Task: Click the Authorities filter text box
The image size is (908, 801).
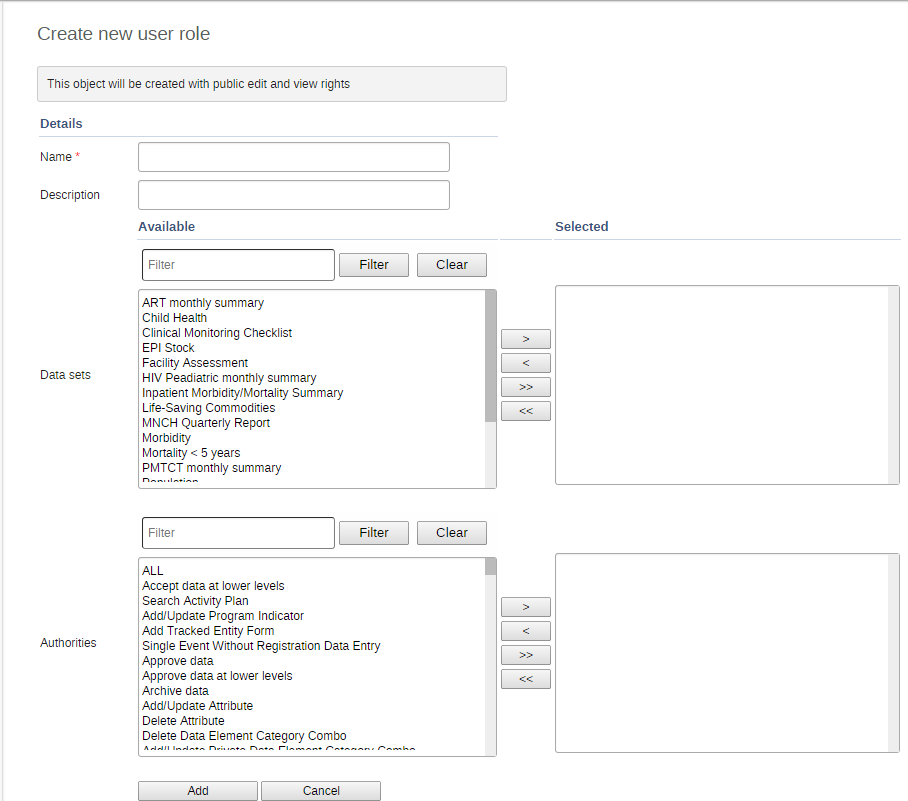Action: click(238, 533)
